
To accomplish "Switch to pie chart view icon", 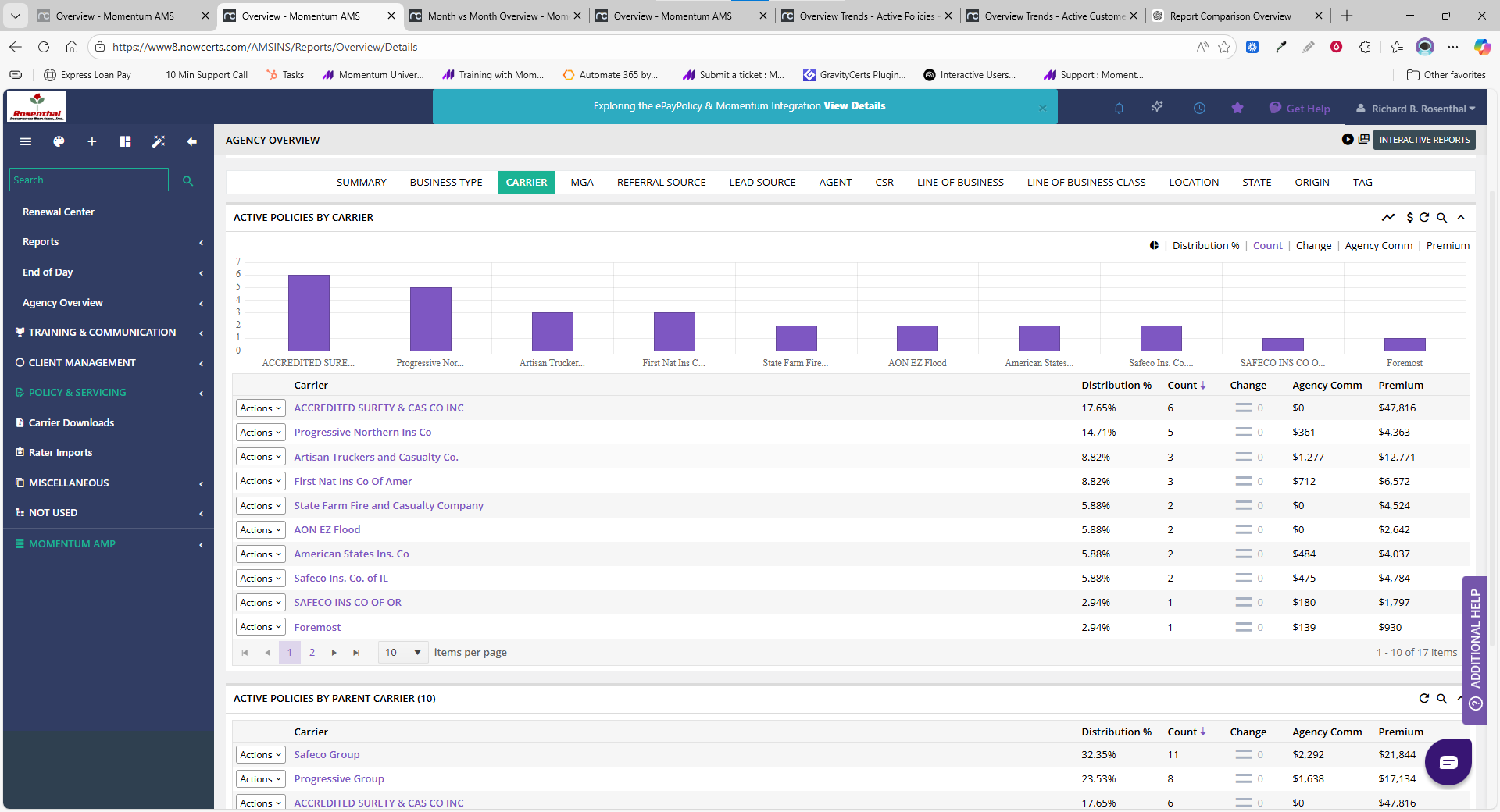I will (x=1154, y=245).
